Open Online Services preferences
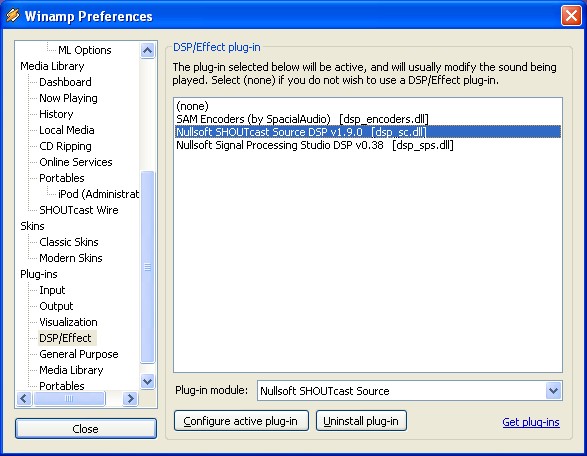Image resolution: width=587 pixels, height=456 pixels. click(x=76, y=162)
